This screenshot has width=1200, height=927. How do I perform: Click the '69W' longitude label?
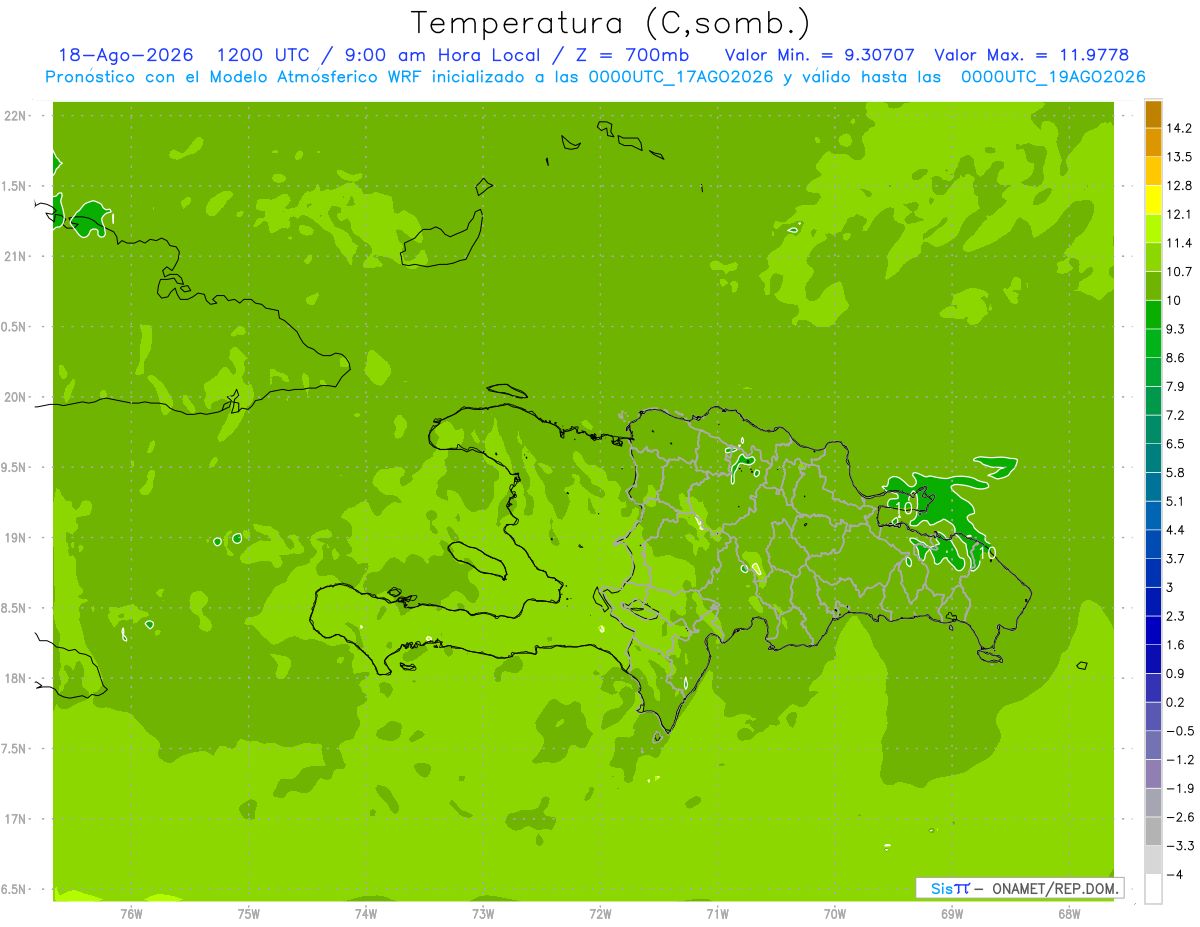(952, 912)
